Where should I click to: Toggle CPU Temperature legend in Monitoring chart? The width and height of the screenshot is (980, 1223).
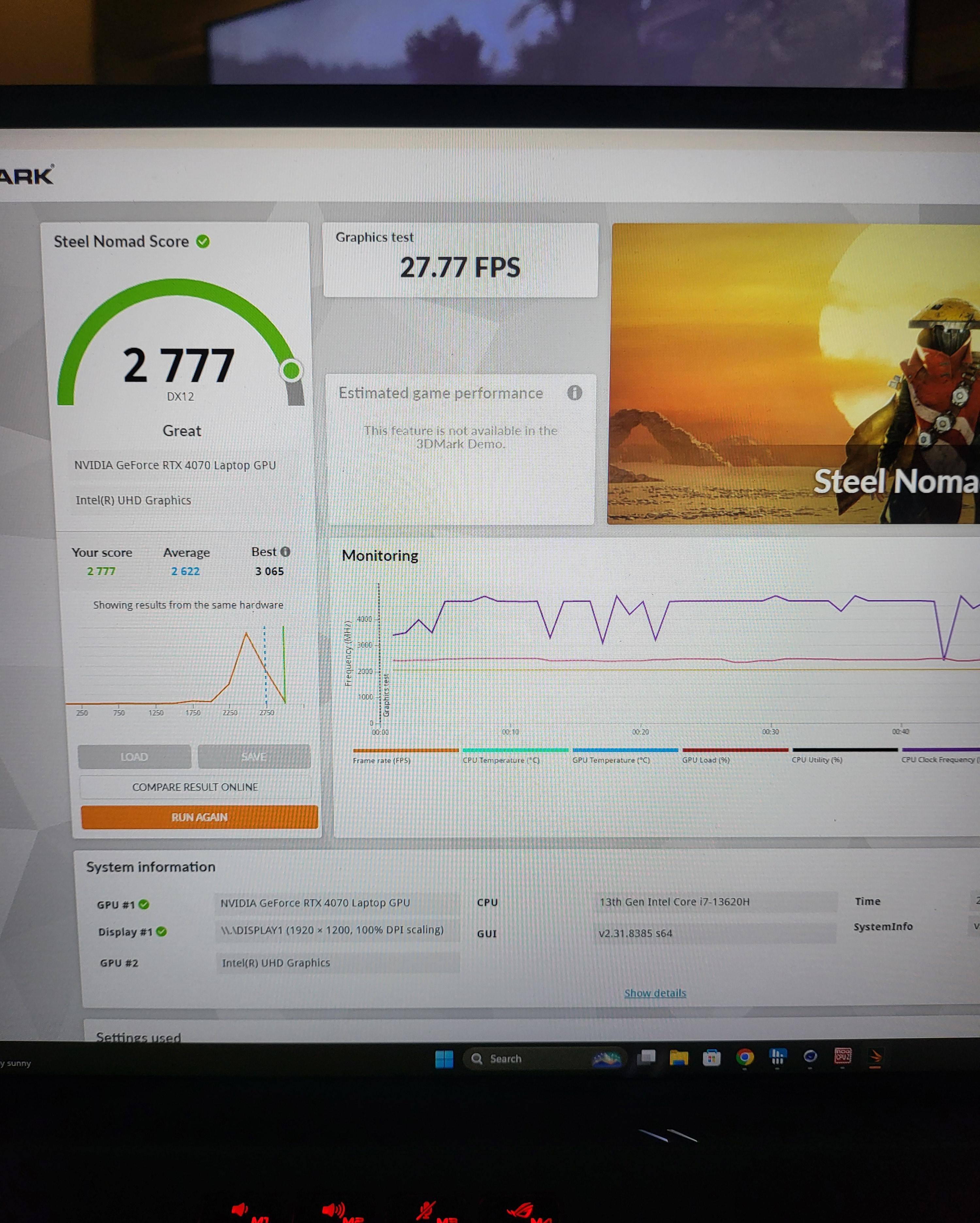[501, 760]
